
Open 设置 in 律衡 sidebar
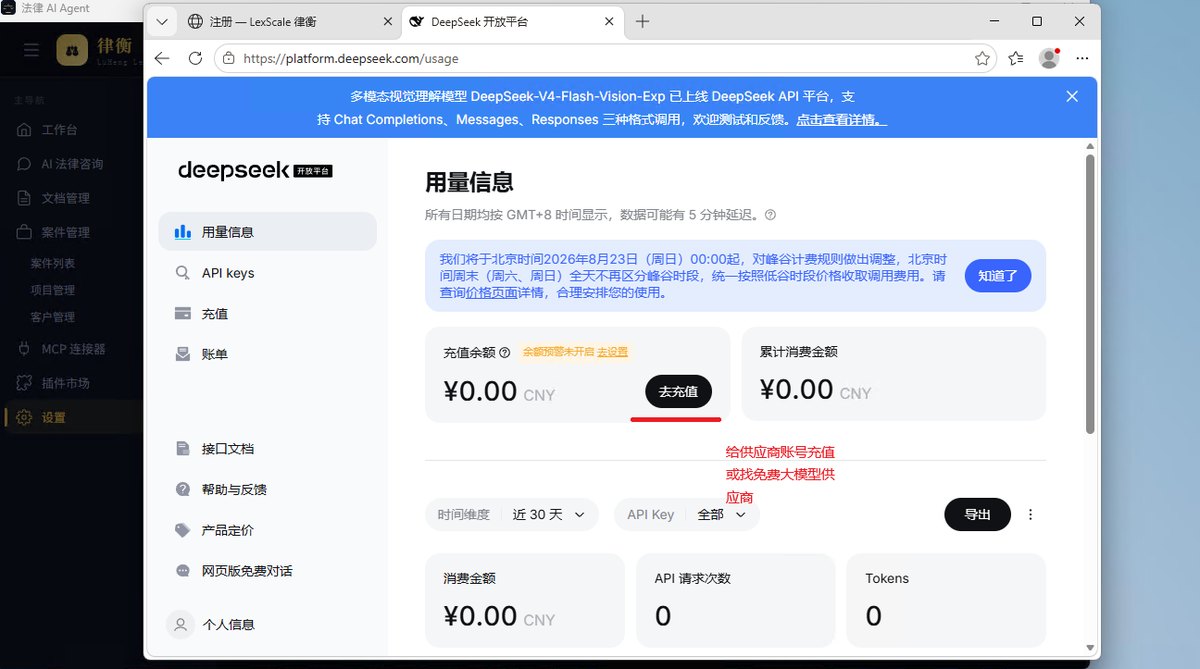click(70, 417)
